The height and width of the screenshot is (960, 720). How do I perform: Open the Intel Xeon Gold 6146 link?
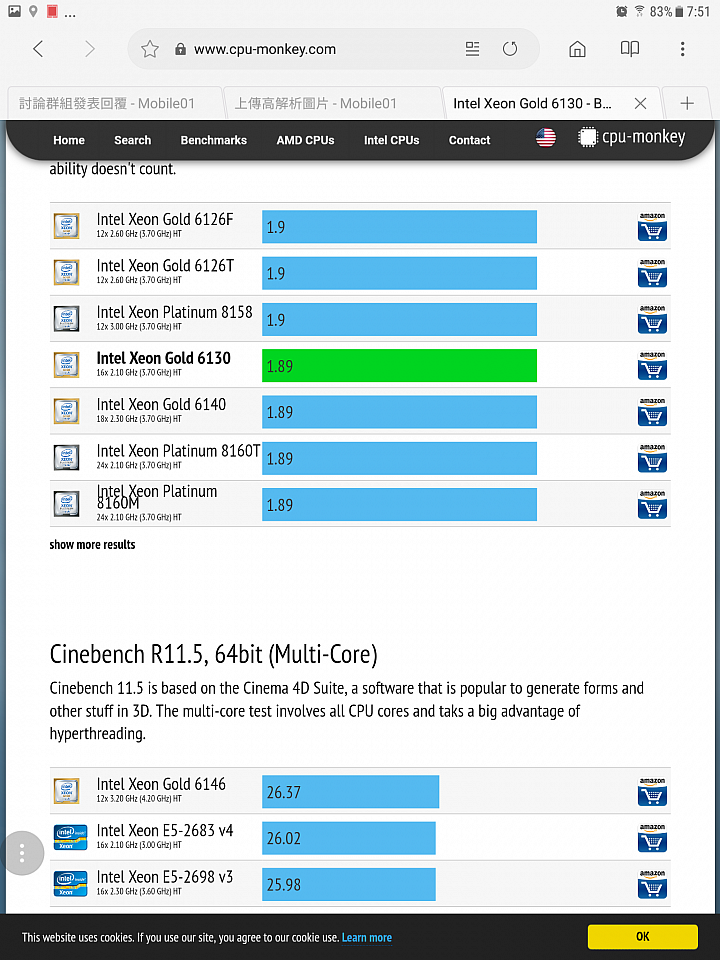point(161,784)
